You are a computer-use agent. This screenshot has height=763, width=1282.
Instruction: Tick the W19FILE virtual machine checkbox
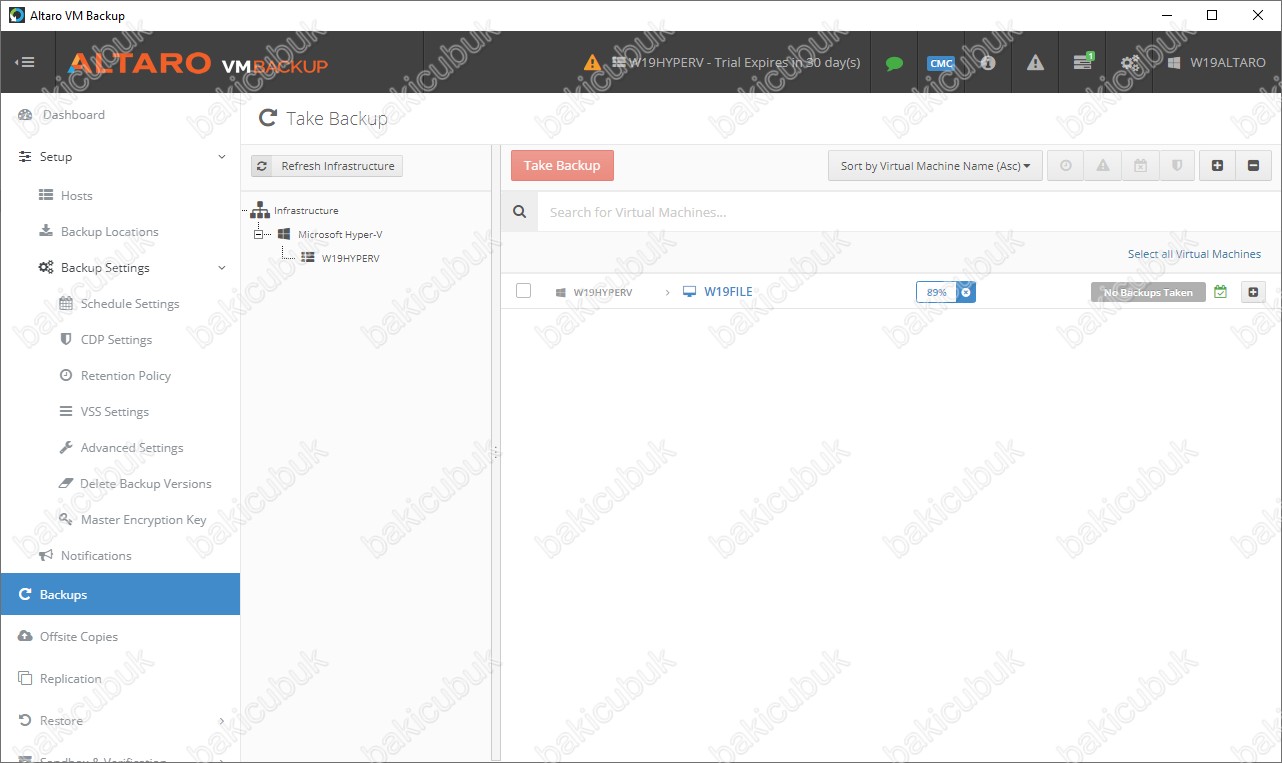click(523, 291)
